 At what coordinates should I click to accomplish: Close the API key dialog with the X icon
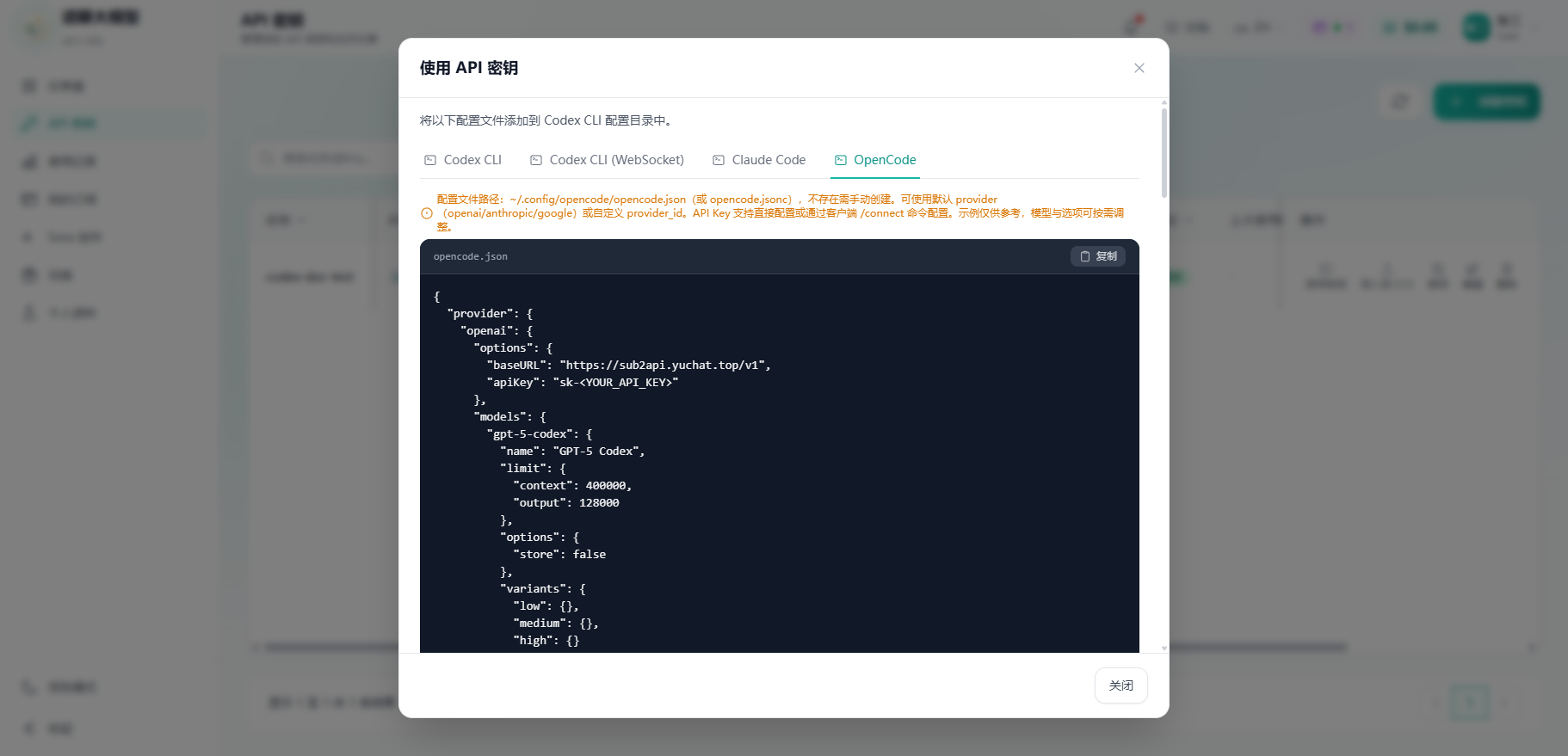1139,68
